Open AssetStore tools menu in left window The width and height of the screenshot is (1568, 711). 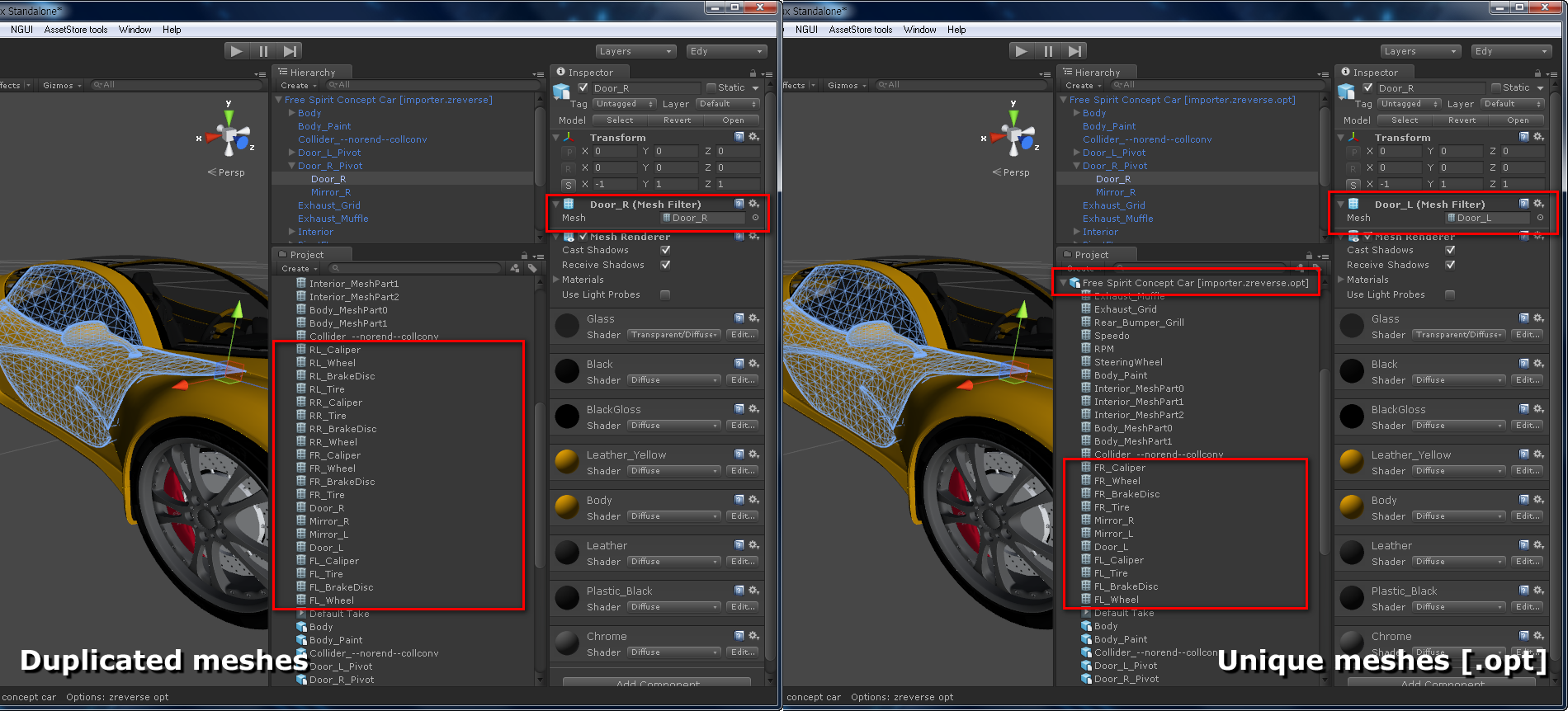76,30
